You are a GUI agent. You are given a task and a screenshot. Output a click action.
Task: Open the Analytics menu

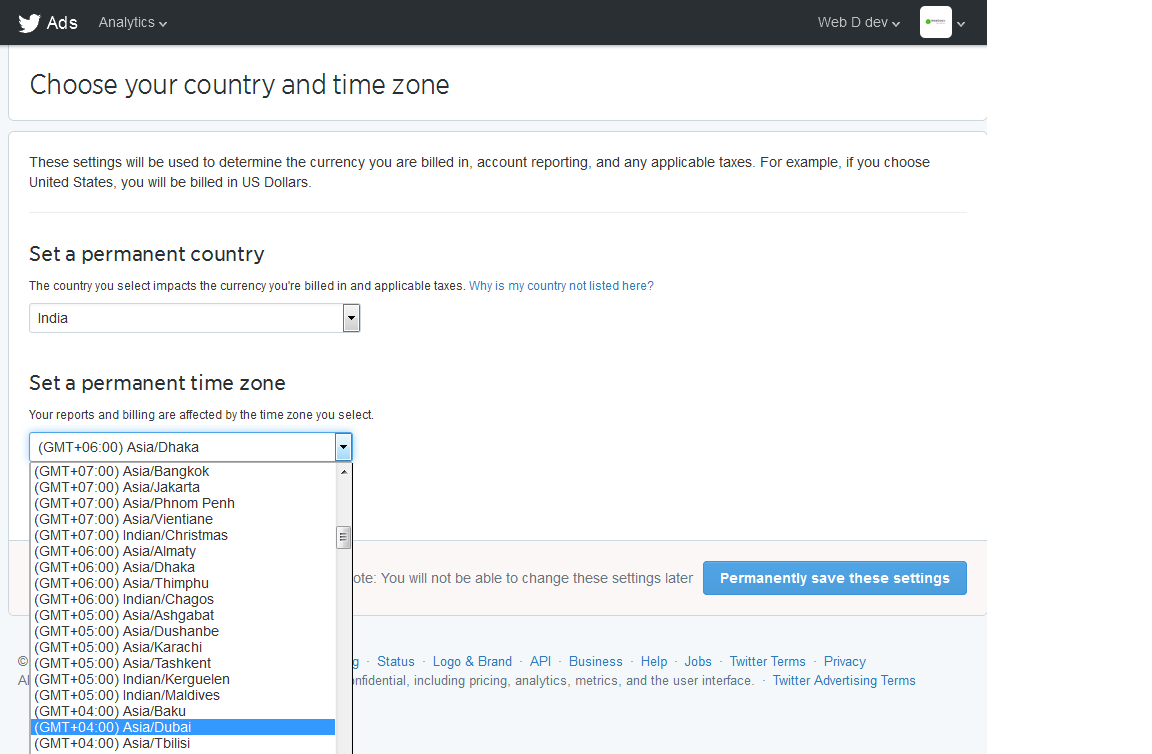tap(133, 23)
